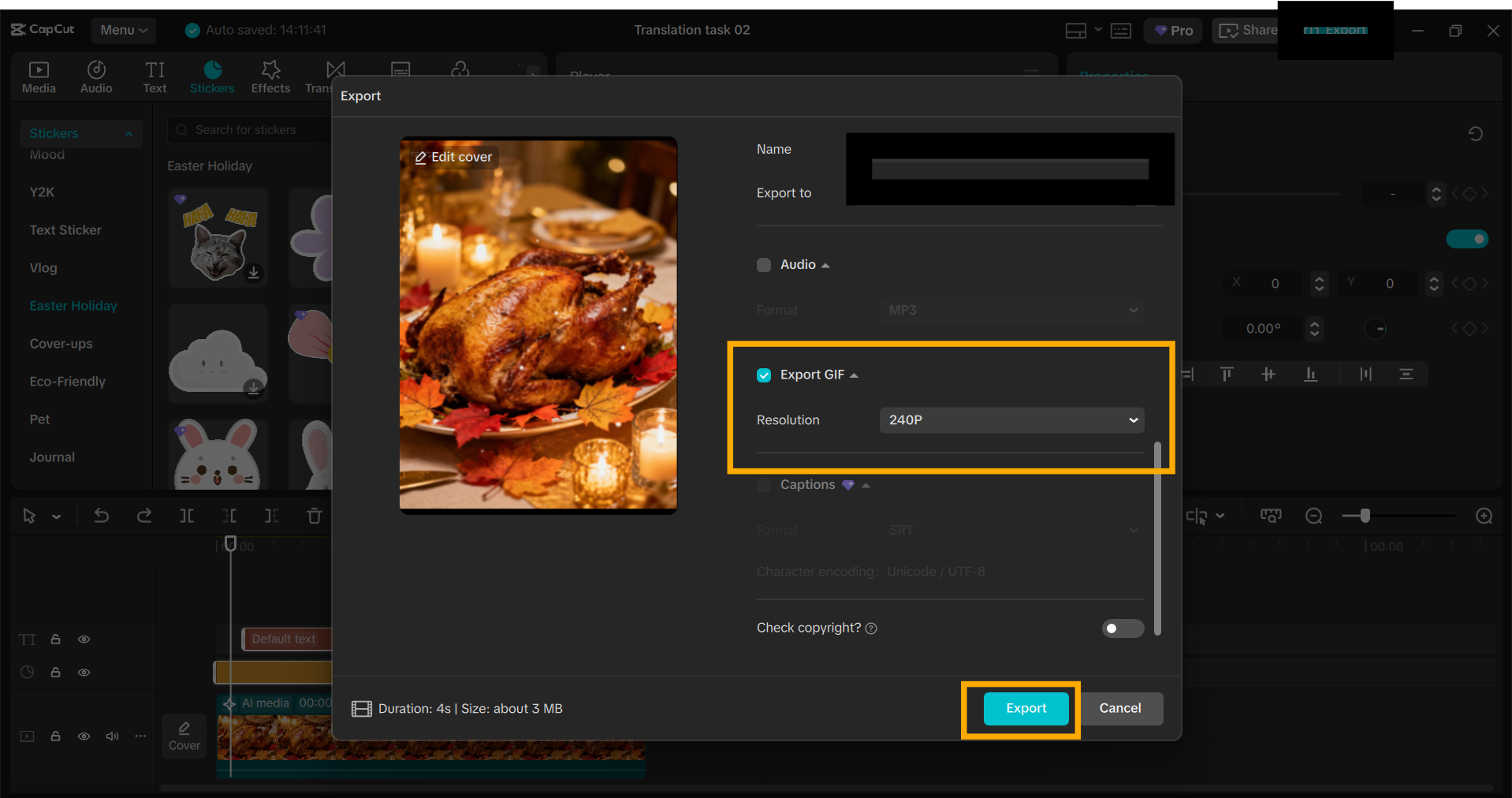Open the Text panel
Image resolution: width=1512 pixels, height=798 pixels.
[x=155, y=76]
